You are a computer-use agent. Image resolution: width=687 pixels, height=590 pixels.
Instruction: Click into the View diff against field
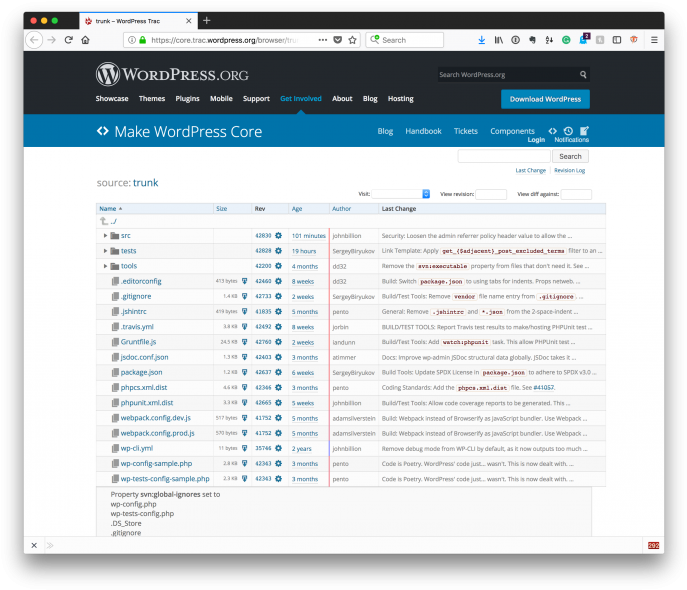click(x=576, y=194)
